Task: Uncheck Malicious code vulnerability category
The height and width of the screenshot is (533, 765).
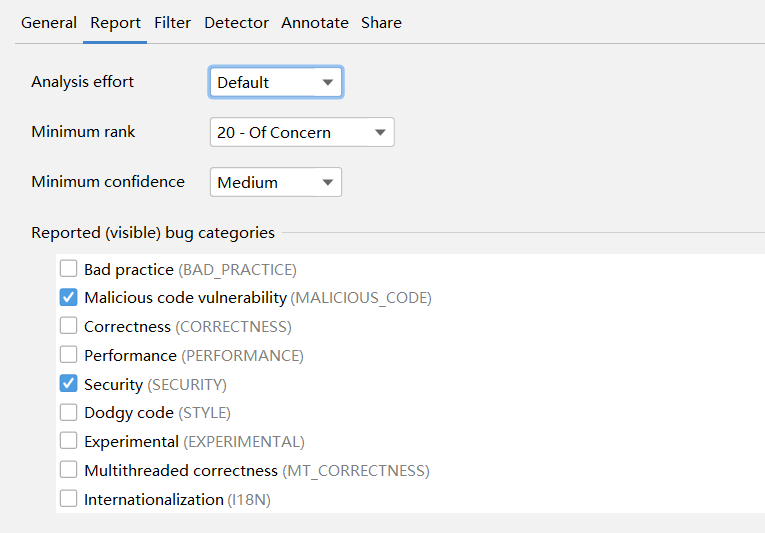Action: [69, 297]
